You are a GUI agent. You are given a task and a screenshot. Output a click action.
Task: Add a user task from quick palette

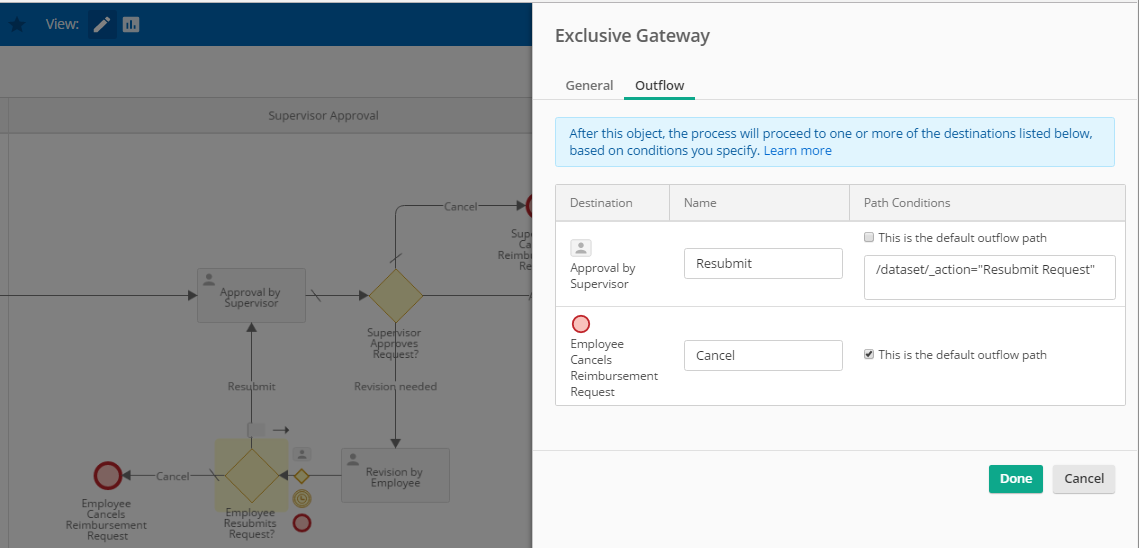click(x=301, y=454)
